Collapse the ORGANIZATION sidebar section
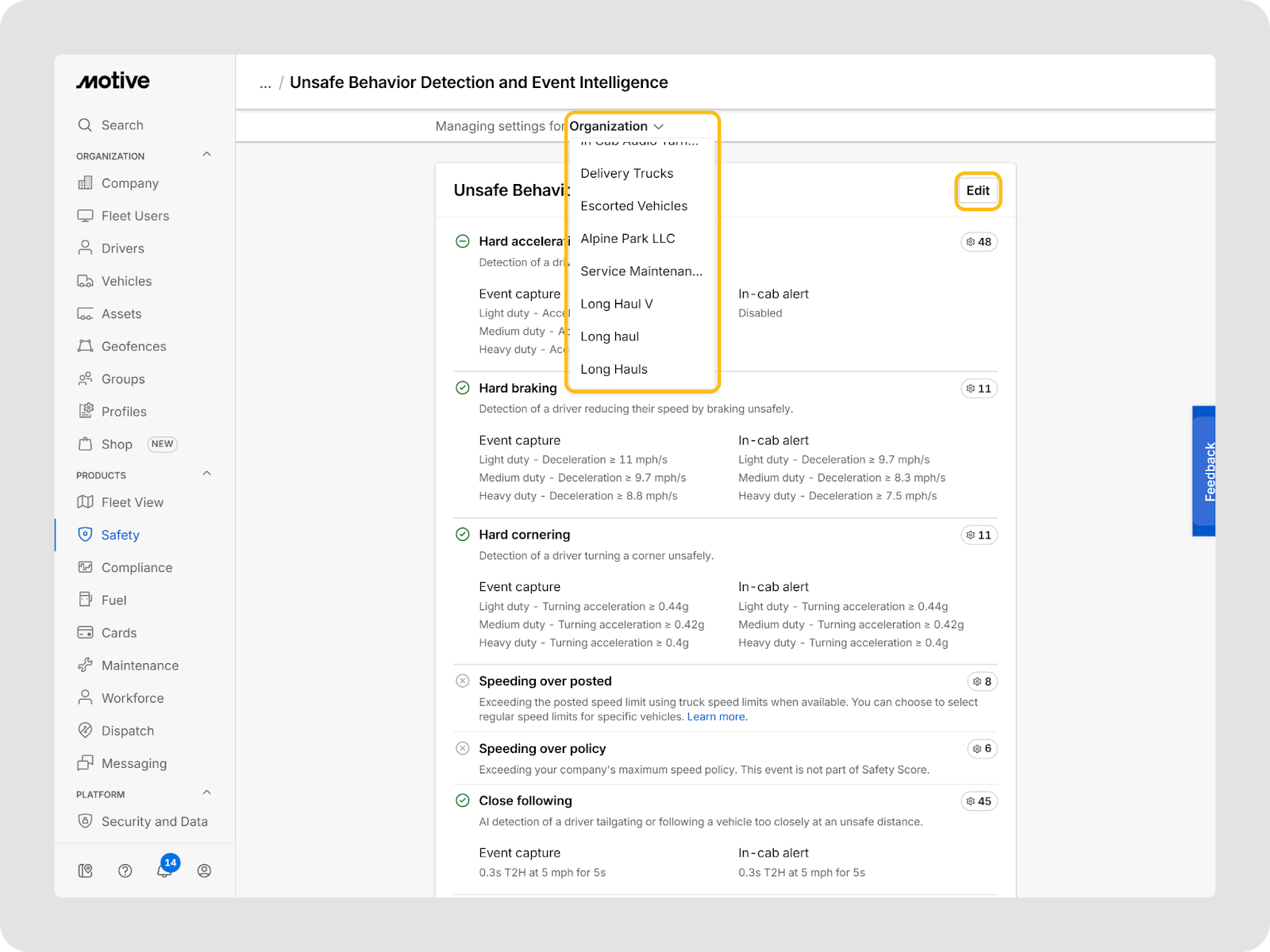 207,155
